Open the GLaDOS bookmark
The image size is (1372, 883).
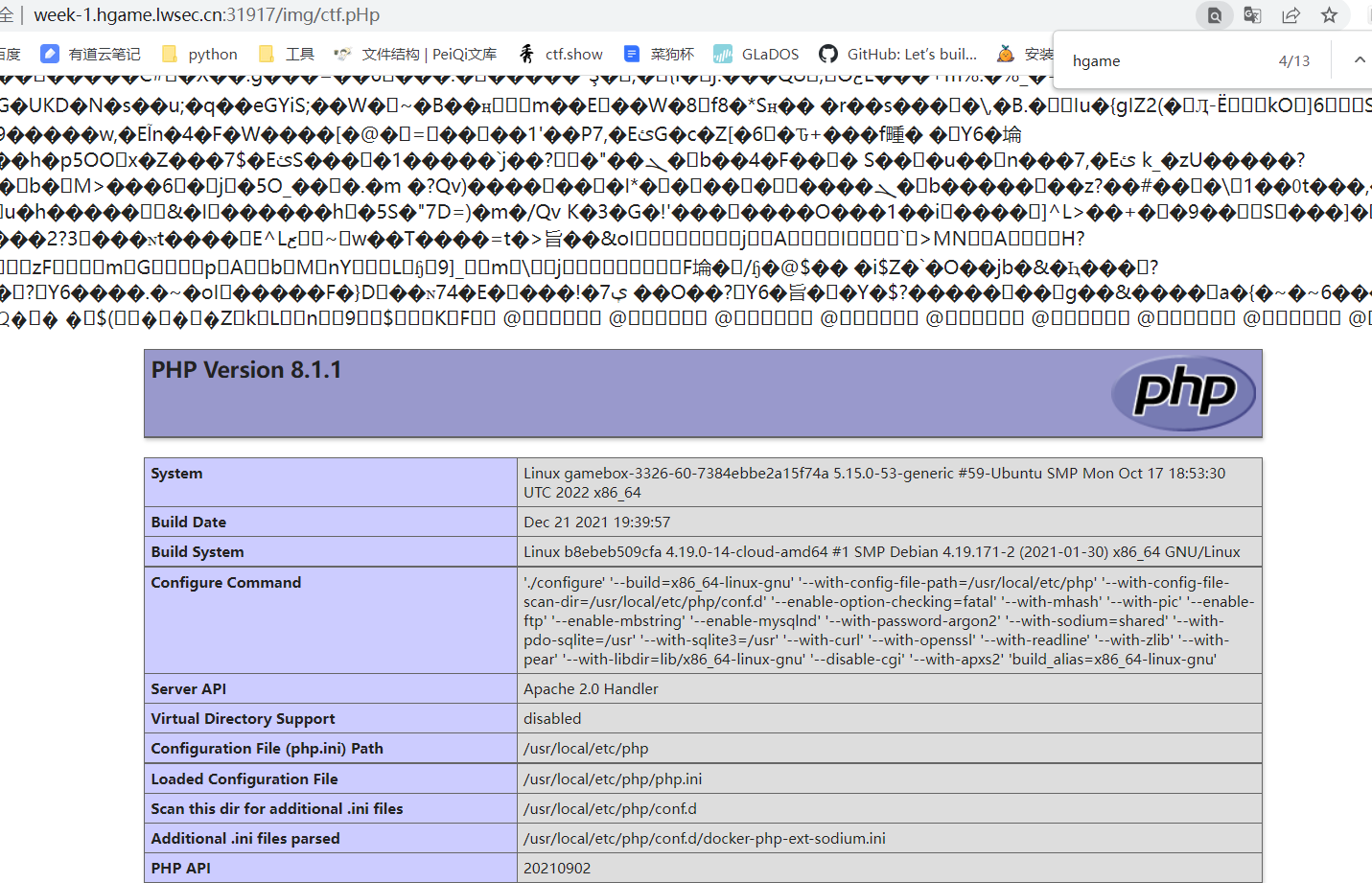(x=756, y=54)
